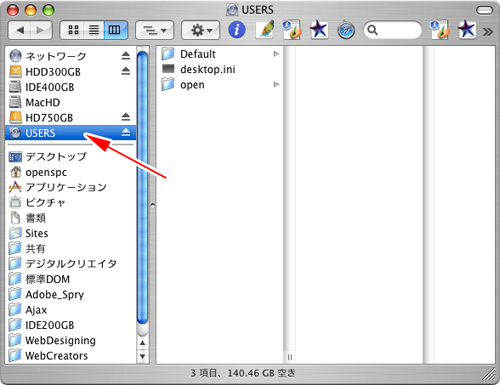Eject the ネットワーク volume
Image resolution: width=500 pixels, height=385 pixels.
[126, 55]
